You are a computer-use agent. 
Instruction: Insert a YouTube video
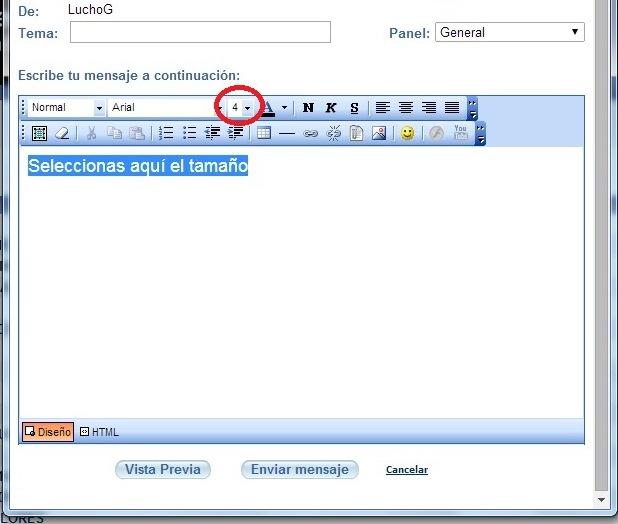point(461,133)
